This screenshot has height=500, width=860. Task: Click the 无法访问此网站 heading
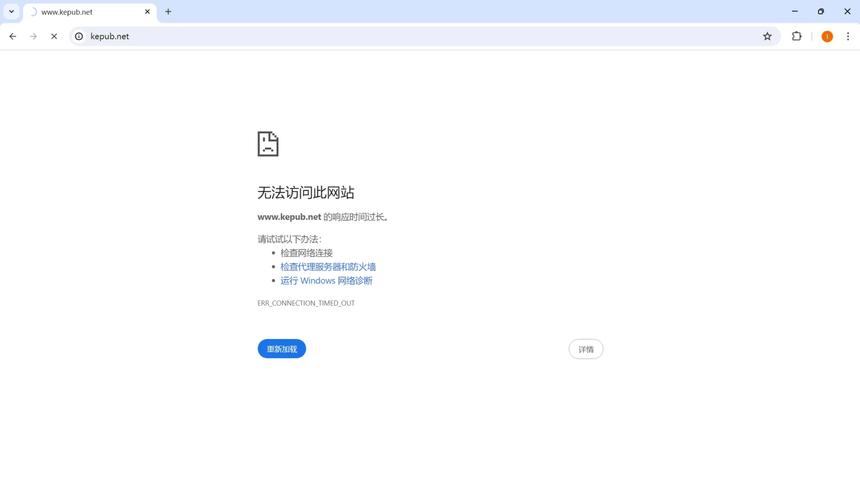pos(306,192)
